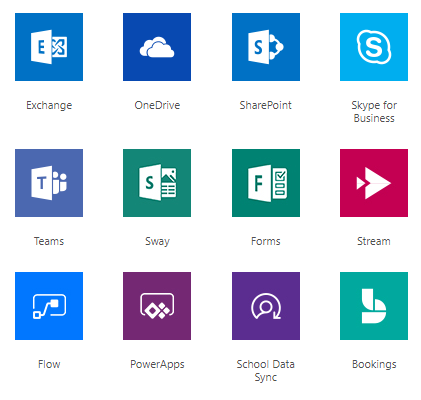Image resolution: width=421 pixels, height=400 pixels.
Task: Click the SharePoint text label
Action: coord(266,105)
